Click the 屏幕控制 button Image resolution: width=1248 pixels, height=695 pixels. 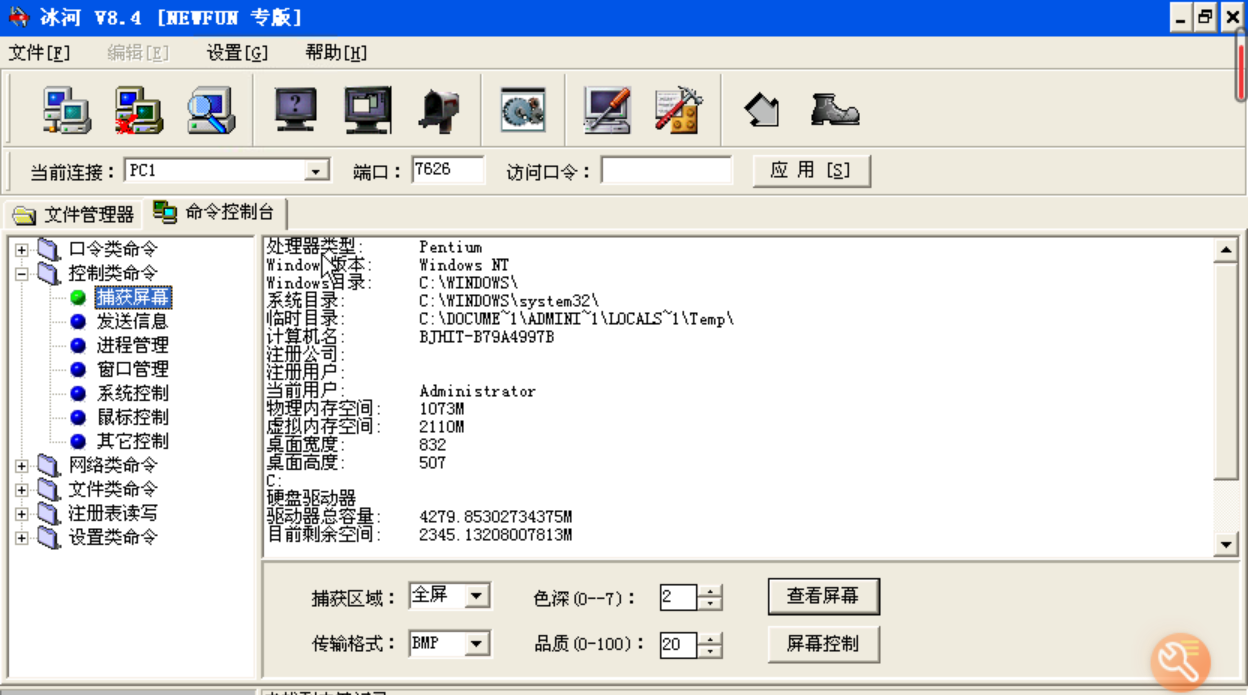point(823,644)
